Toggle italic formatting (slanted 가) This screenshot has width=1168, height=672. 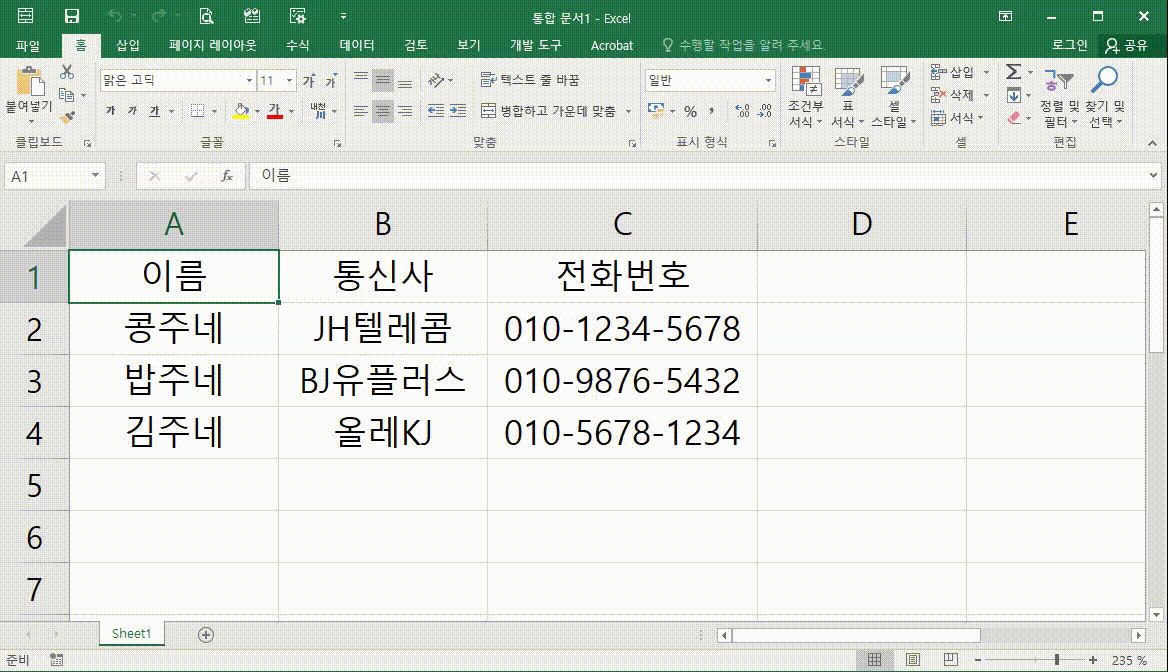132,111
